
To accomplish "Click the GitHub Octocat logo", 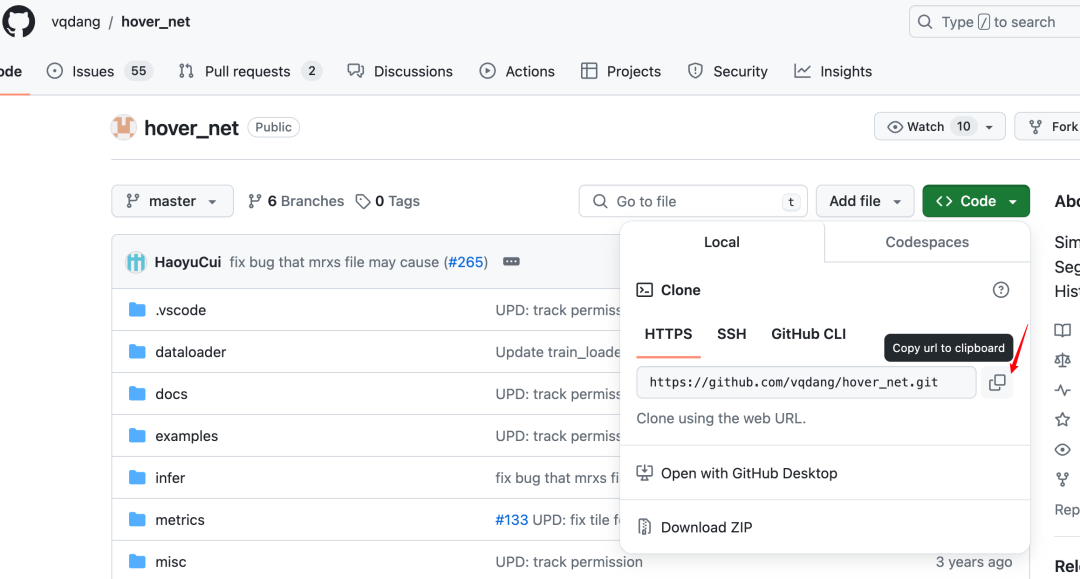I will point(19,21).
